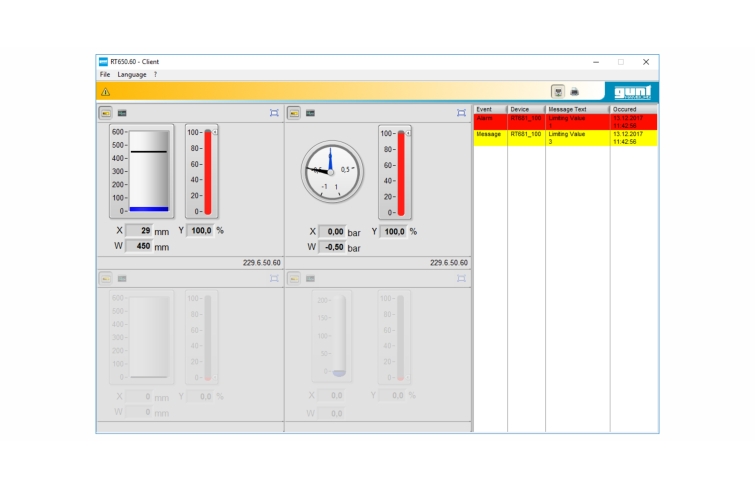Image resolution: width=755 pixels, height=488 pixels.
Task: Open the Language menu
Action: click(x=131, y=75)
